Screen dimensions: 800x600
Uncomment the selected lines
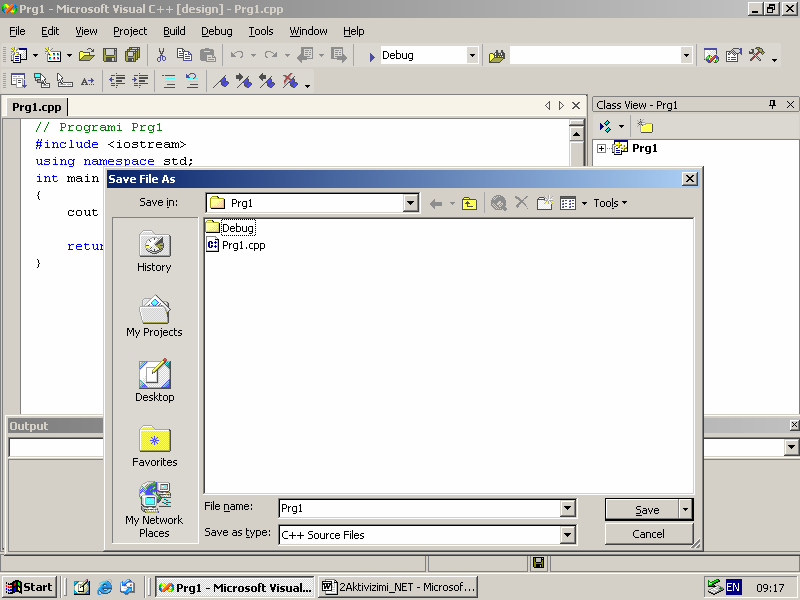click(x=192, y=81)
